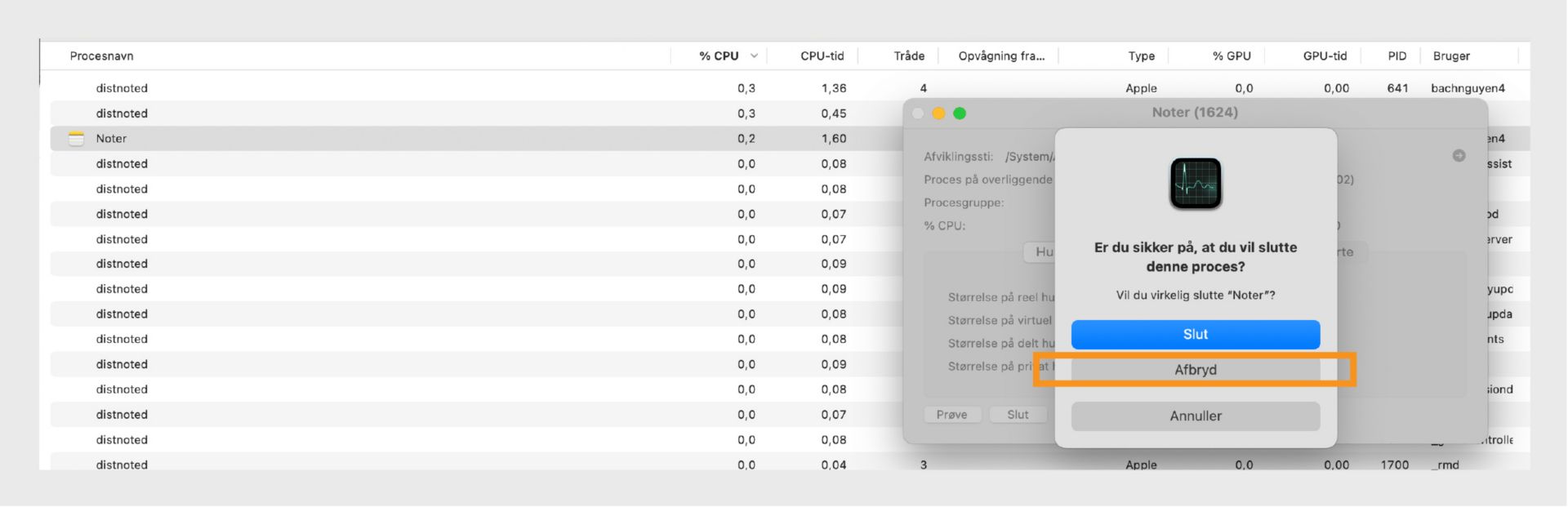
Task: Confirm quitting with the blue Slut button
Action: pos(1195,334)
